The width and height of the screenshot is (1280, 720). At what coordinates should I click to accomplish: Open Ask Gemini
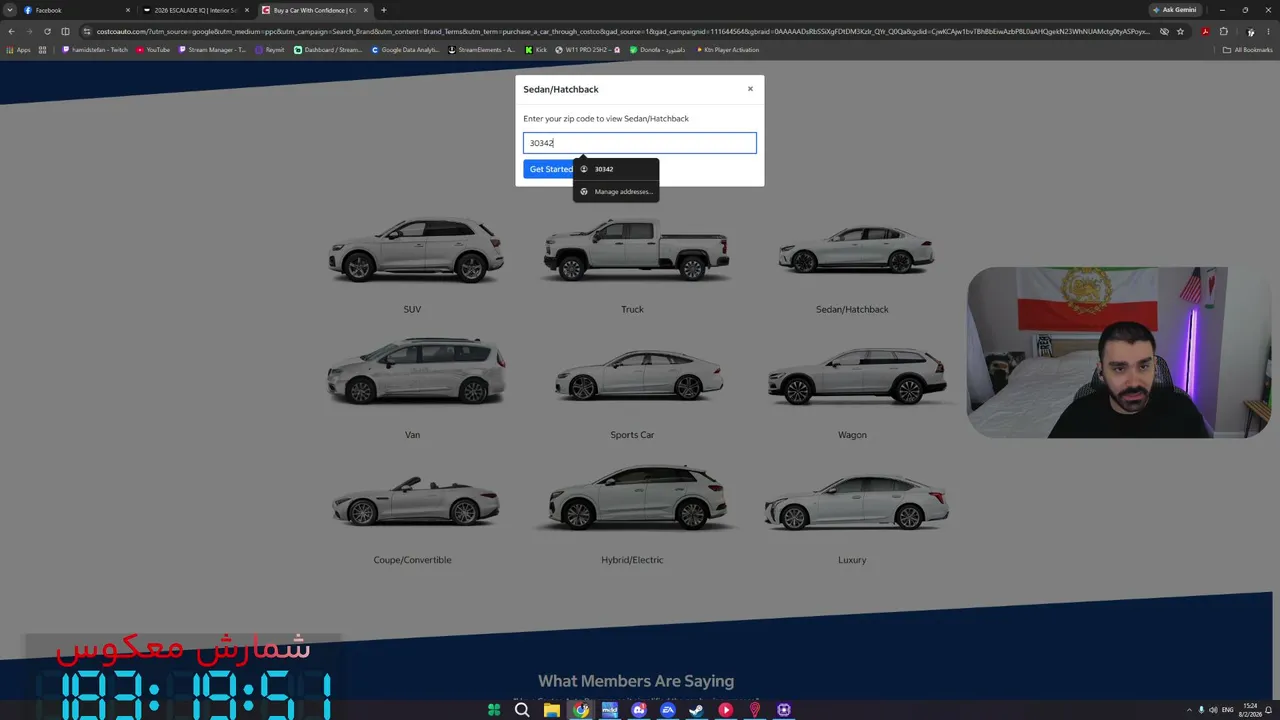1175,10
